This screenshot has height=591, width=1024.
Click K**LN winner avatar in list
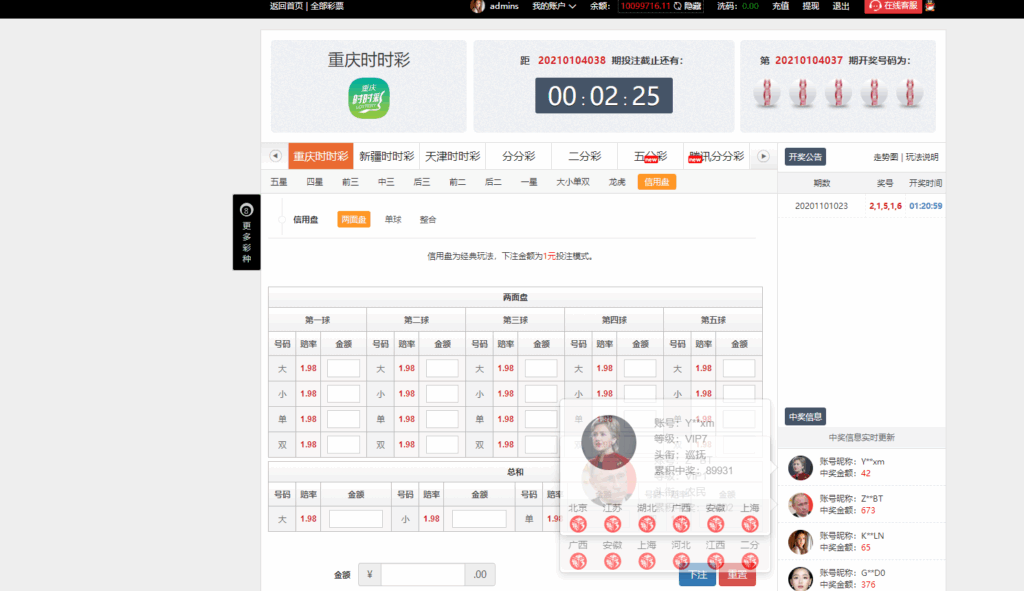point(800,541)
